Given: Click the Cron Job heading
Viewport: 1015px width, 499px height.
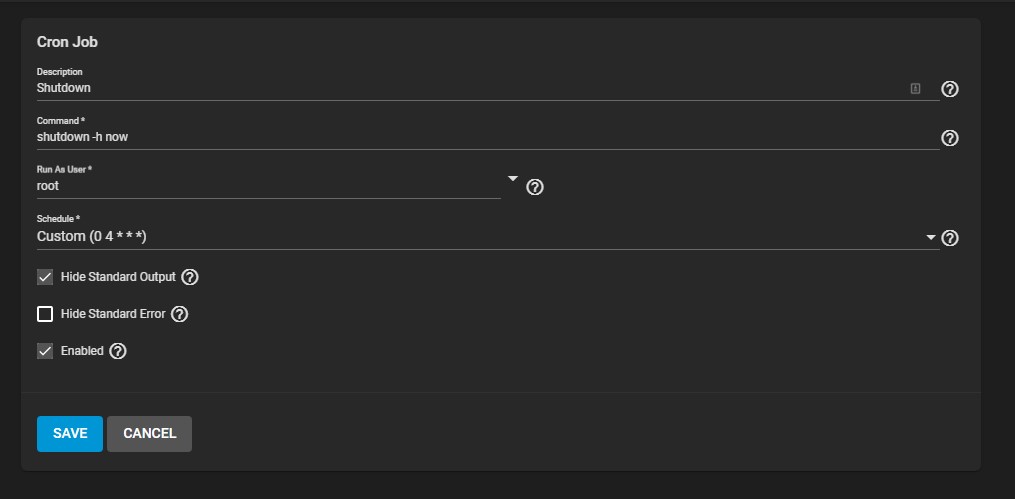Looking at the screenshot, I should (67, 42).
